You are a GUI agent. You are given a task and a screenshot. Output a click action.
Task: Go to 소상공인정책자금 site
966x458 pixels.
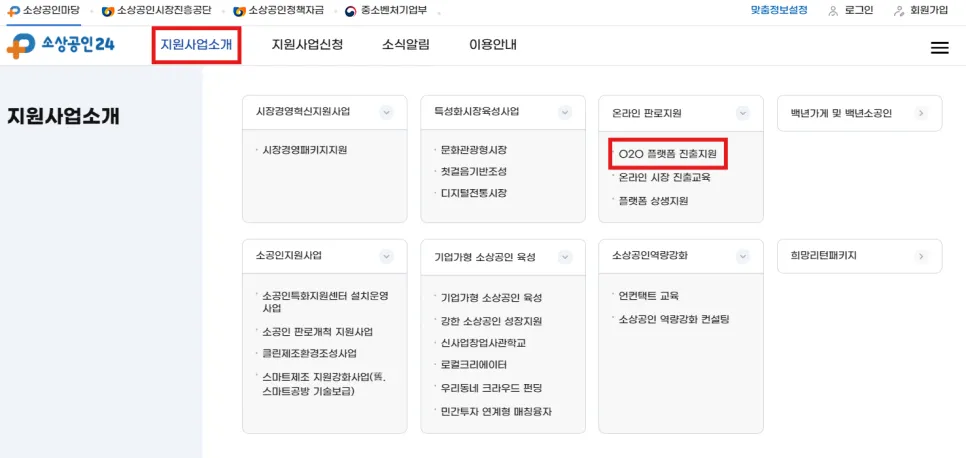click(286, 11)
